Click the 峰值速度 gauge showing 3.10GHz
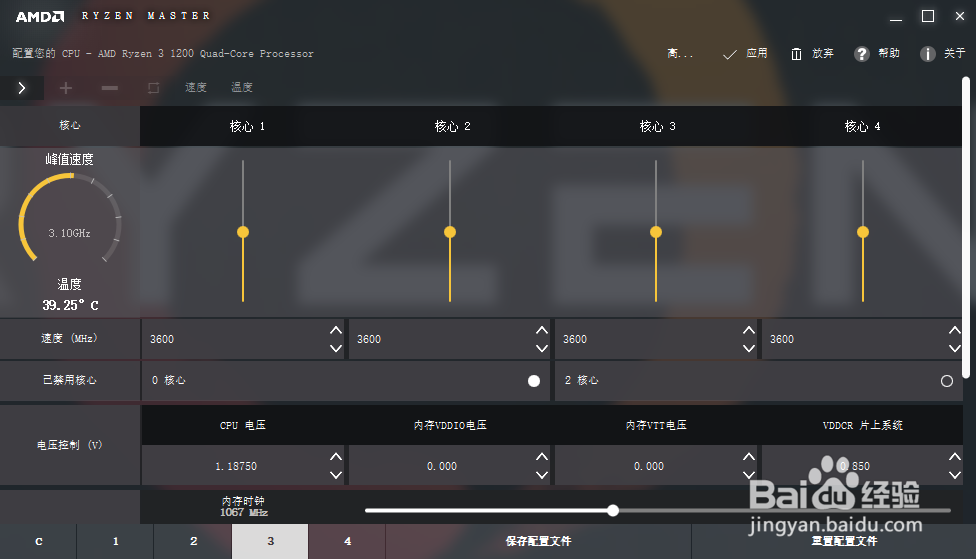The image size is (976, 559). coord(70,218)
